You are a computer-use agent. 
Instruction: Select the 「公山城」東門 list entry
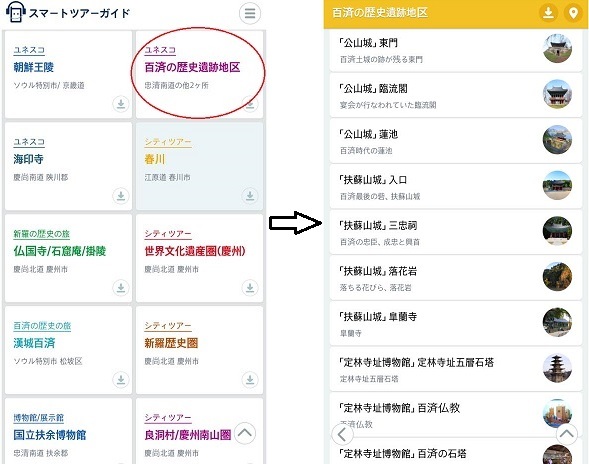point(456,50)
